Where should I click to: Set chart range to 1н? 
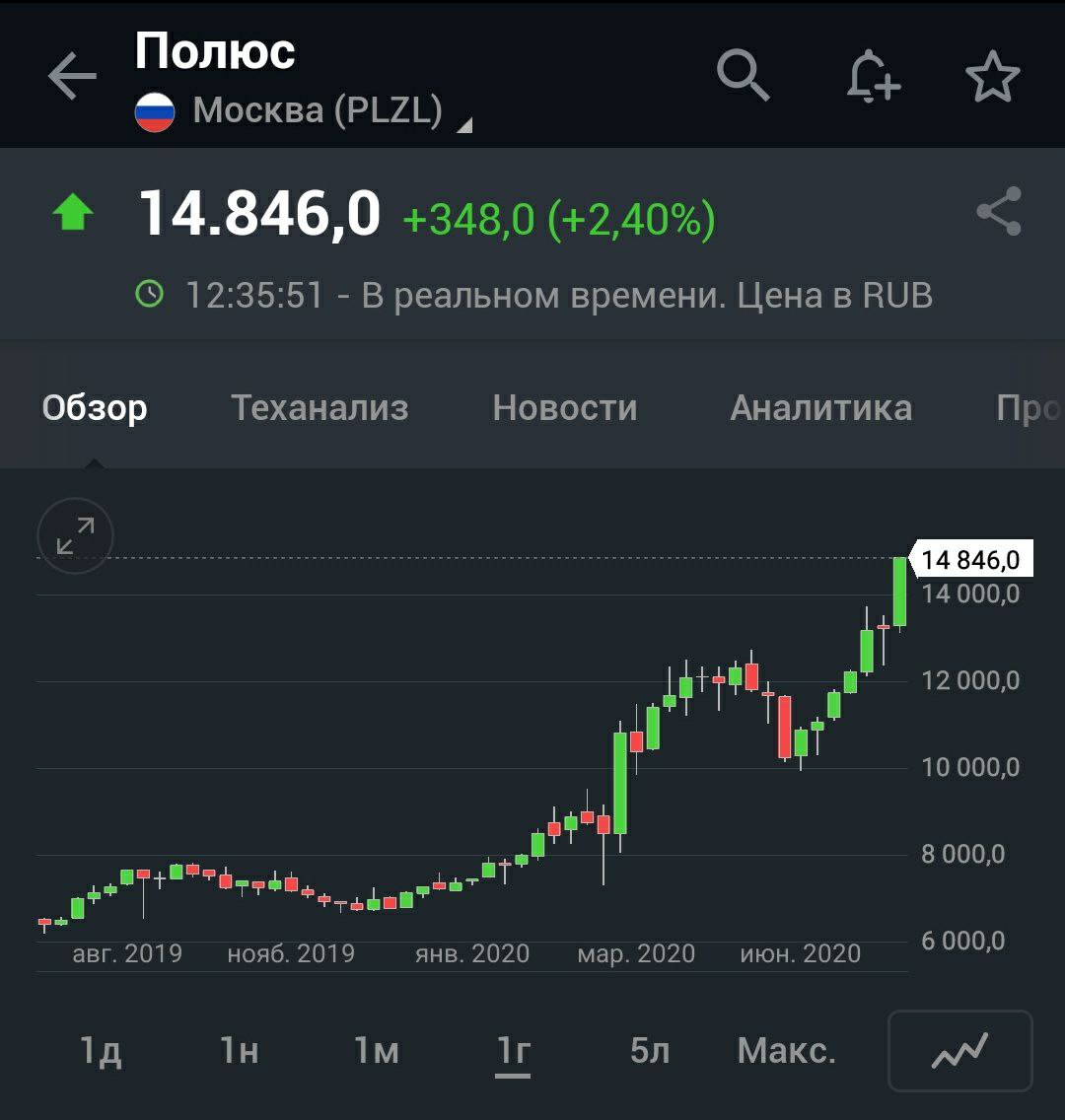pos(239,1051)
